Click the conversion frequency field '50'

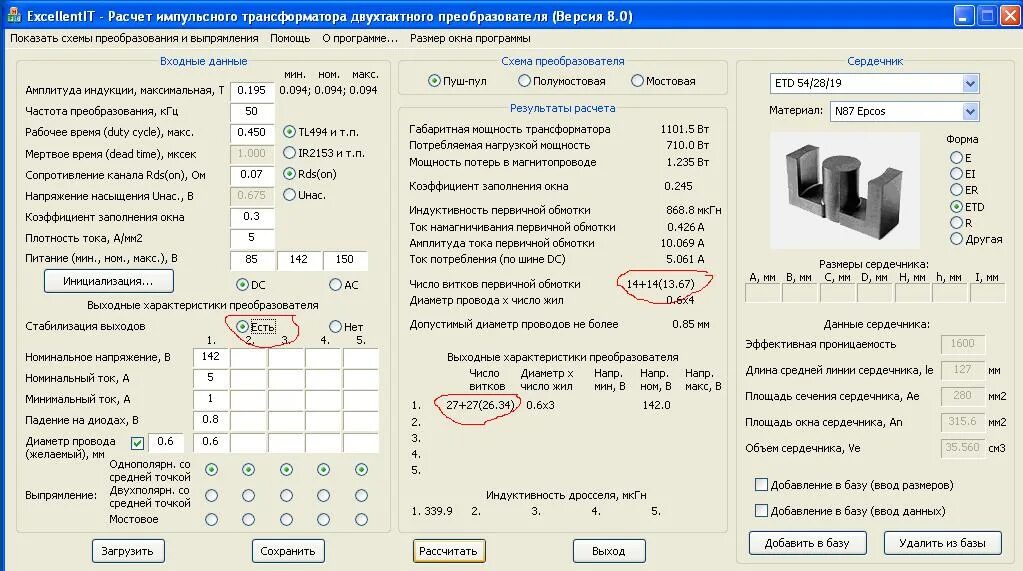point(252,112)
